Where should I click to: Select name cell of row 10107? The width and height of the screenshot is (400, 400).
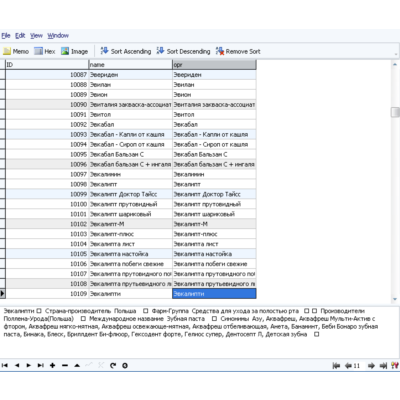pos(131,274)
